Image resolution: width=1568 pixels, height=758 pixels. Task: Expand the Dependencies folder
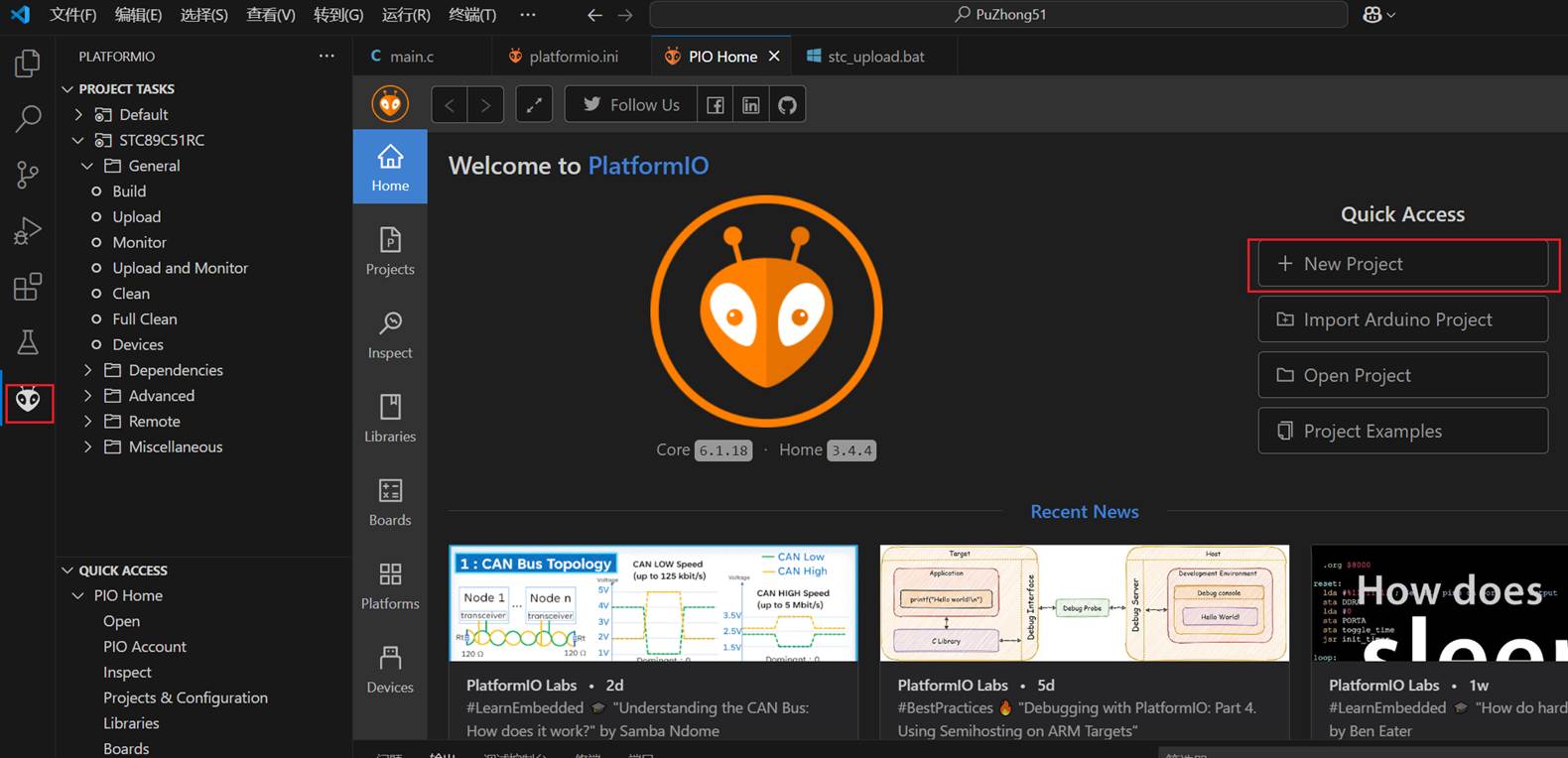tap(87, 370)
